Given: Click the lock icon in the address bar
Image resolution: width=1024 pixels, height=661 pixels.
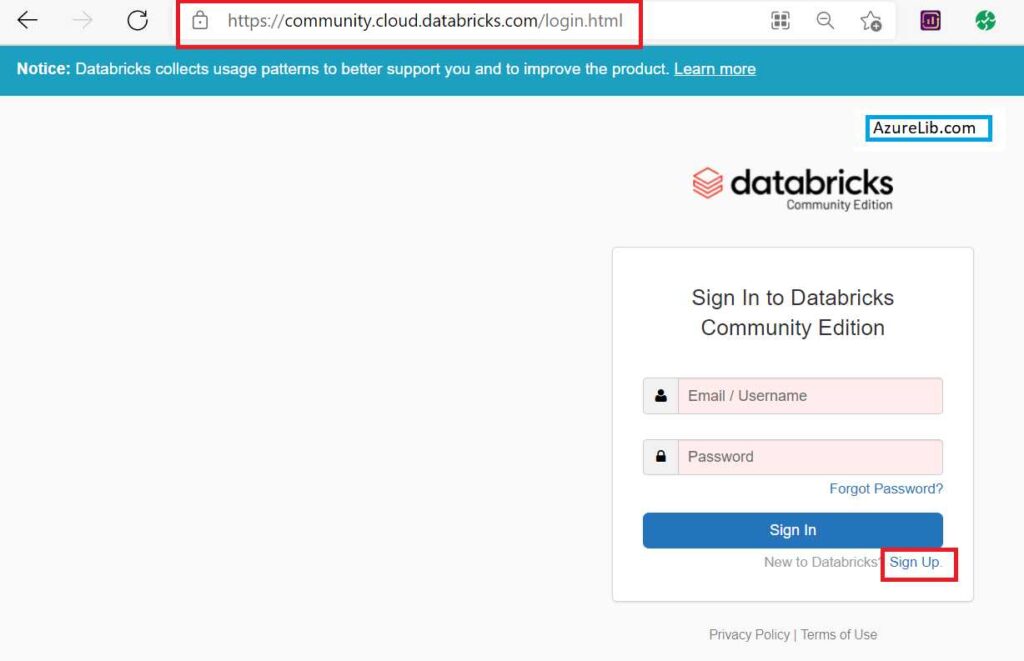Looking at the screenshot, I should click(200, 21).
